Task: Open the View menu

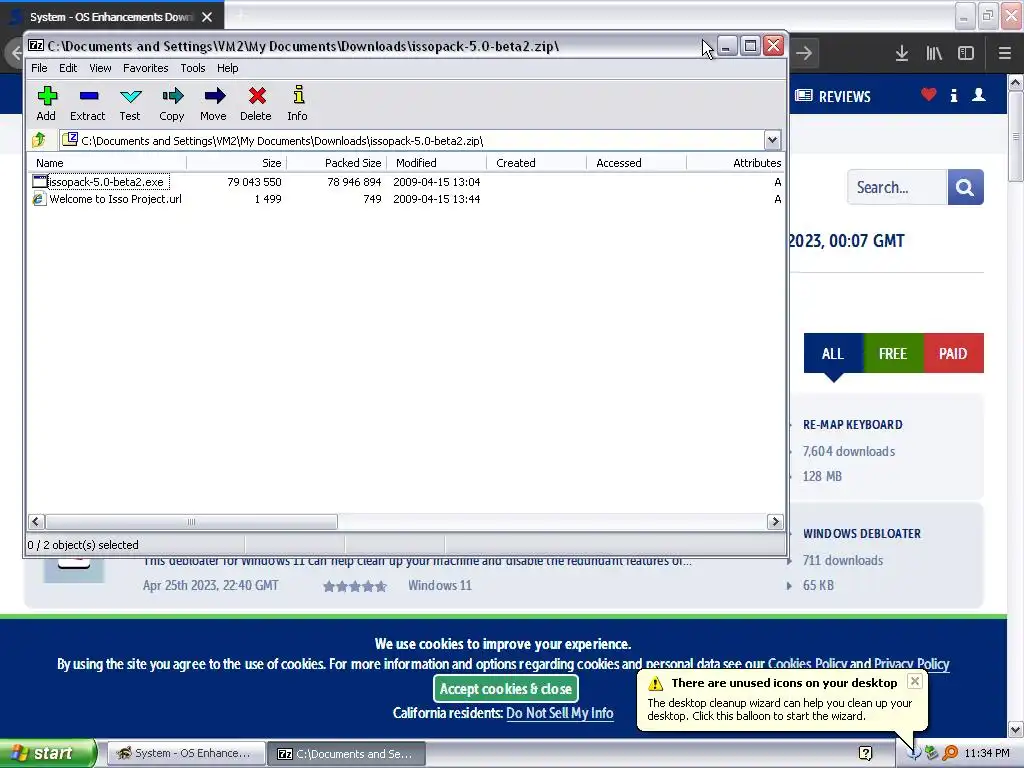Action: (100, 68)
